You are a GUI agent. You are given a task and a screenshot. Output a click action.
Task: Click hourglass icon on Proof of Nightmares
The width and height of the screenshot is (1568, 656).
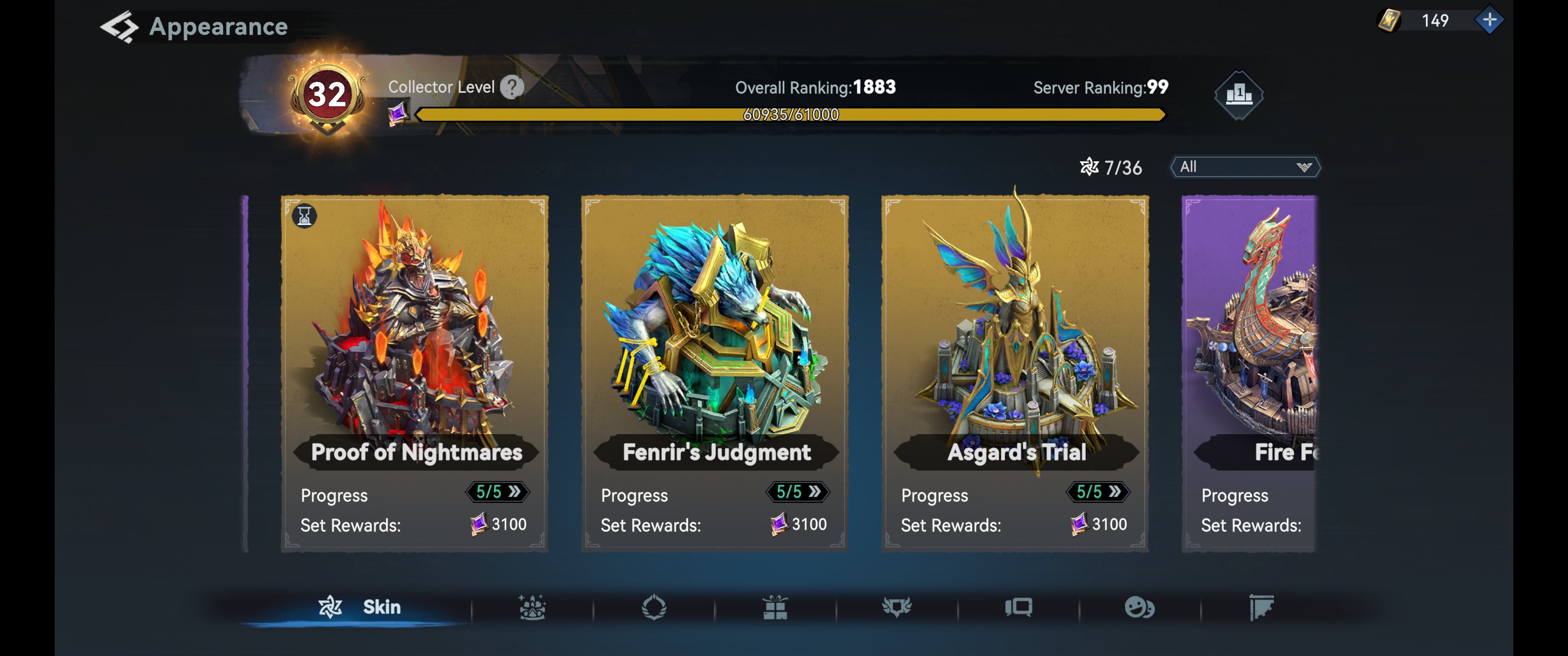tap(304, 215)
